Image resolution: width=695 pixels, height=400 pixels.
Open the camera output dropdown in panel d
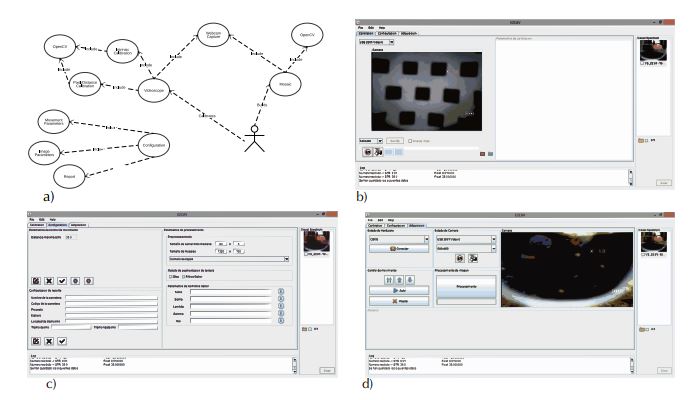pyautogui.click(x=463, y=240)
